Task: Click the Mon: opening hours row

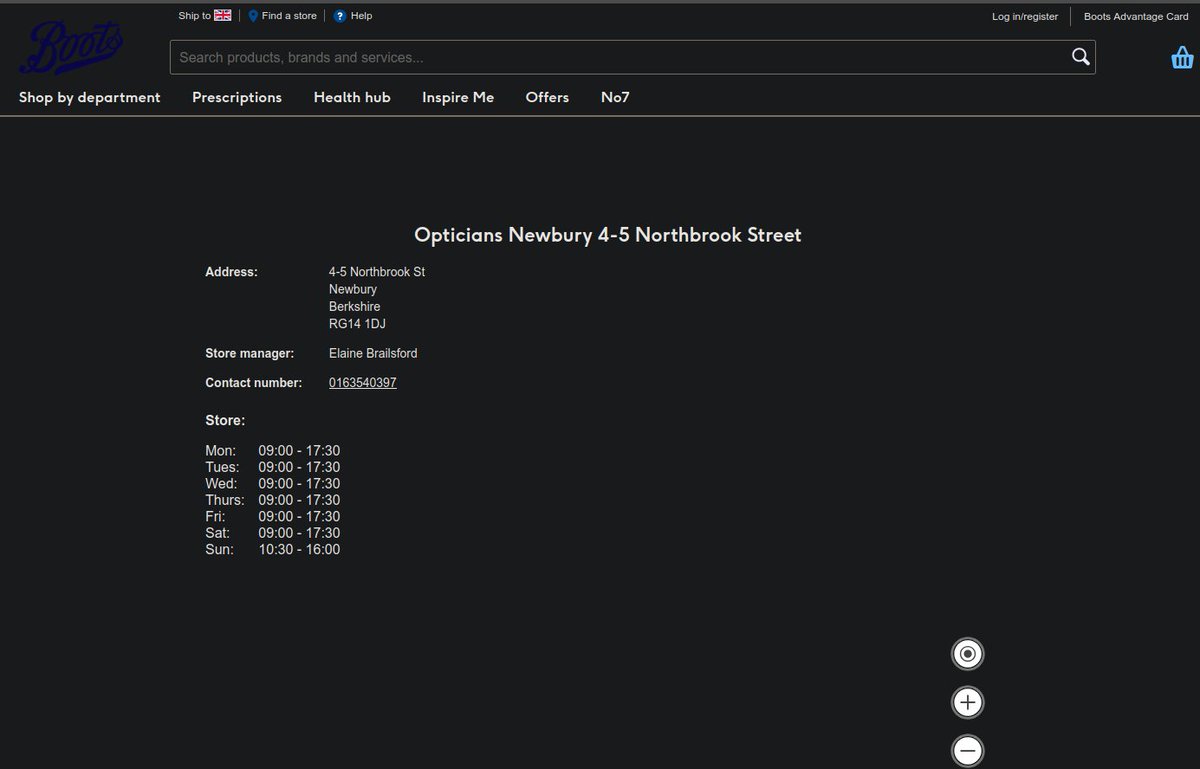Action: click(x=273, y=451)
